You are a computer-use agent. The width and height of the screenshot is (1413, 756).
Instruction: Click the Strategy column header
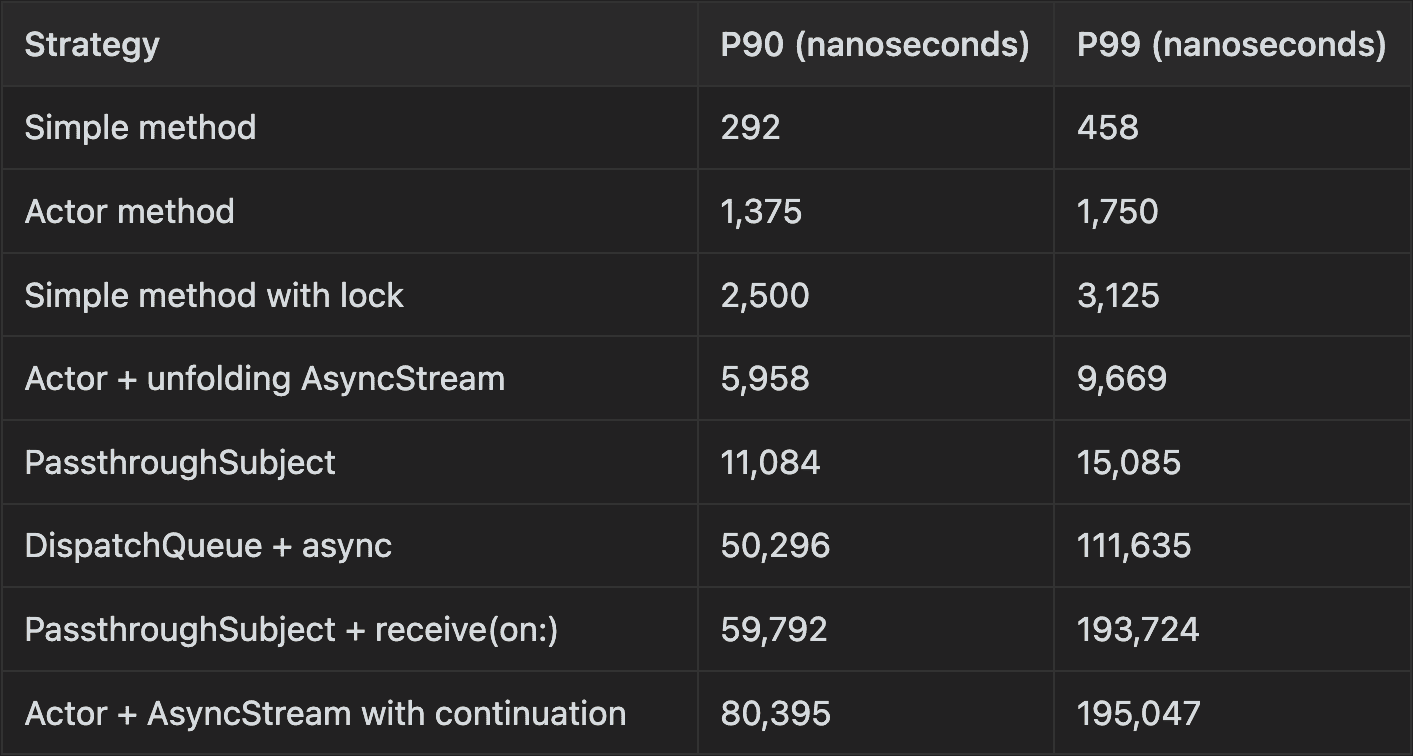click(x=92, y=45)
